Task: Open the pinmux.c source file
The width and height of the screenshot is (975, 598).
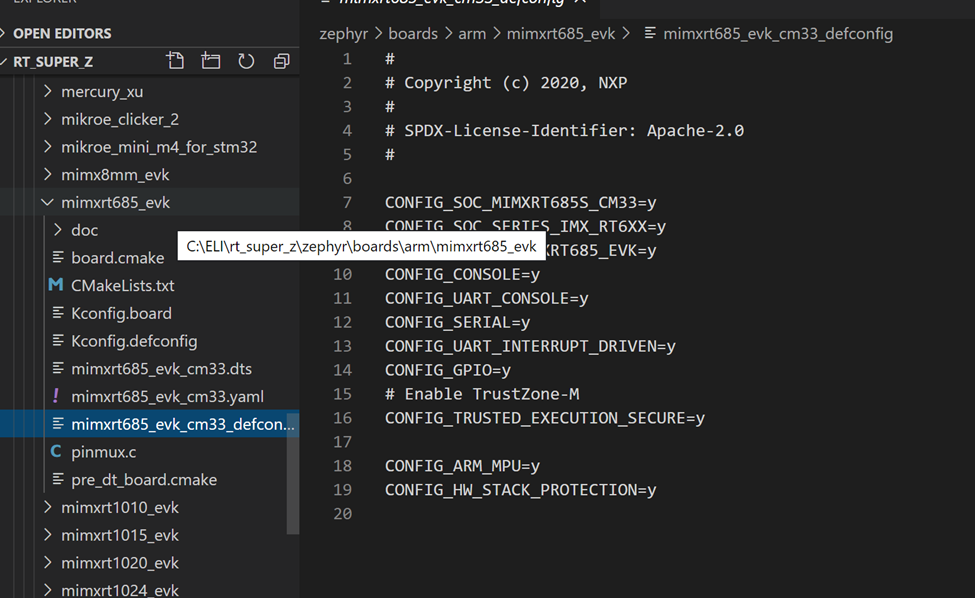Action: tap(103, 452)
